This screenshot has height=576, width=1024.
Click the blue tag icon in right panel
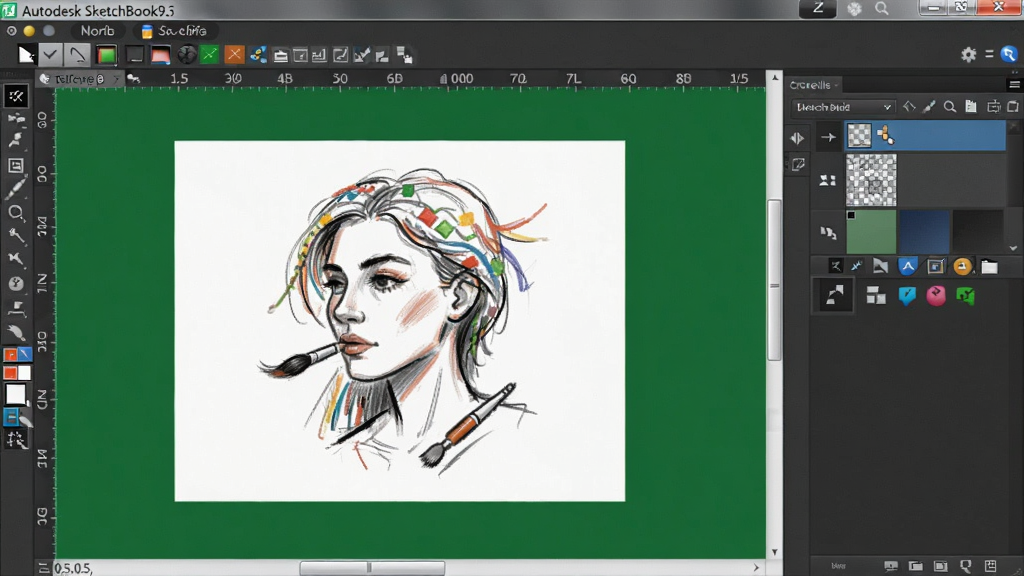pyautogui.click(x=907, y=296)
